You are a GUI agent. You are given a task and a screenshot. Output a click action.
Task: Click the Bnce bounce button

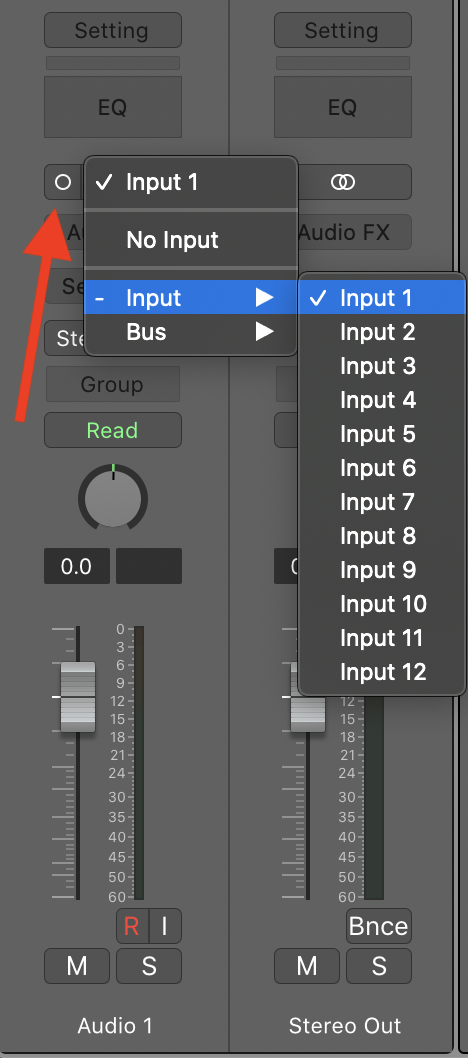tap(379, 926)
